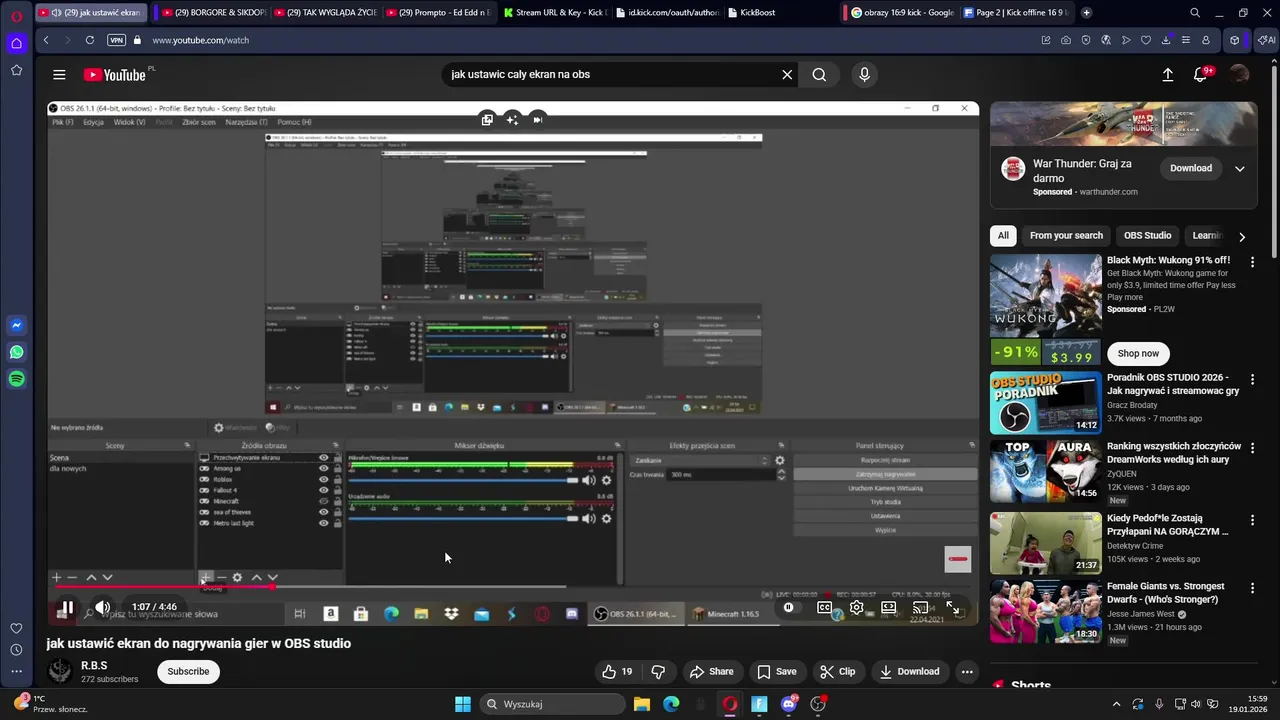Open options for the DreamWorks ranking video
Screen dimensions: 1280x720
(1252, 448)
